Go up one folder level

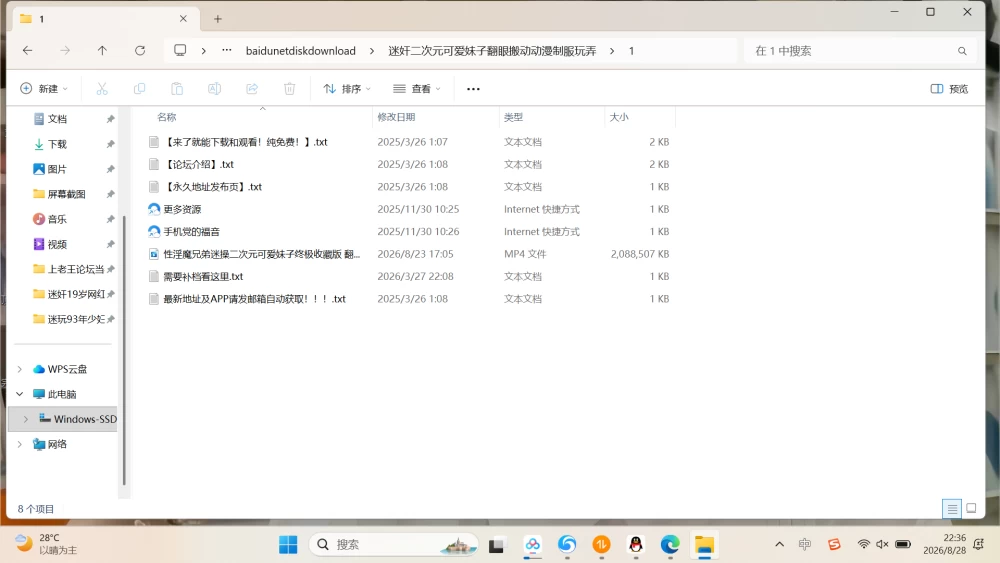click(102, 50)
